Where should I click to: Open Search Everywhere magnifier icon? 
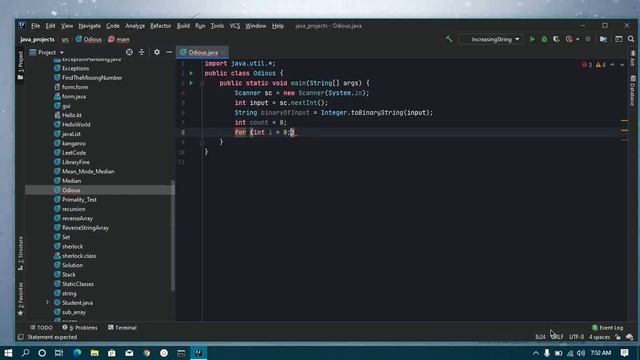coord(631,39)
